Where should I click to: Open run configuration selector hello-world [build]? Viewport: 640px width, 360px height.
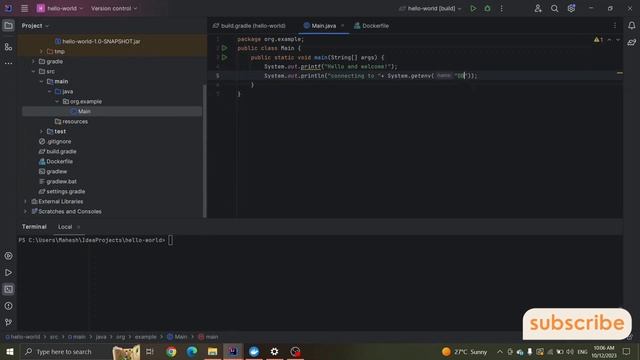[x=431, y=8]
